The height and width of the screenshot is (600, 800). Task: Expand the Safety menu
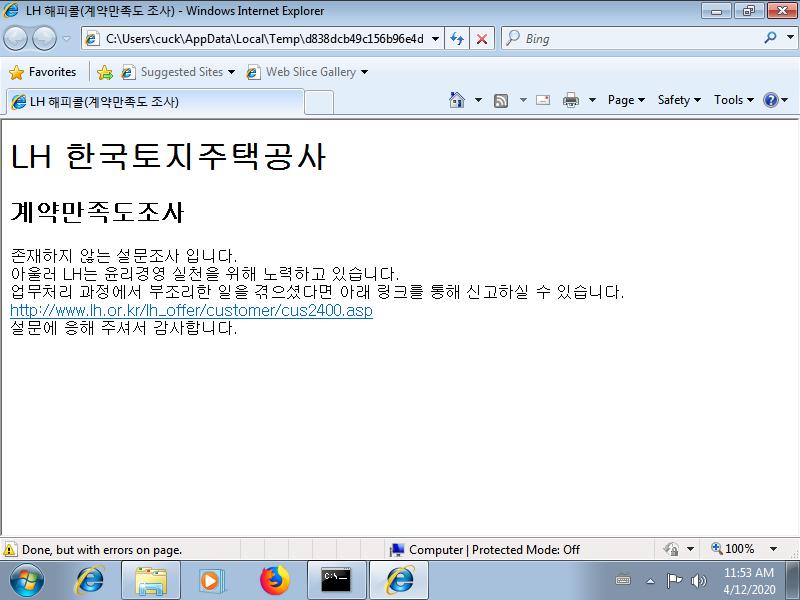pyautogui.click(x=679, y=100)
